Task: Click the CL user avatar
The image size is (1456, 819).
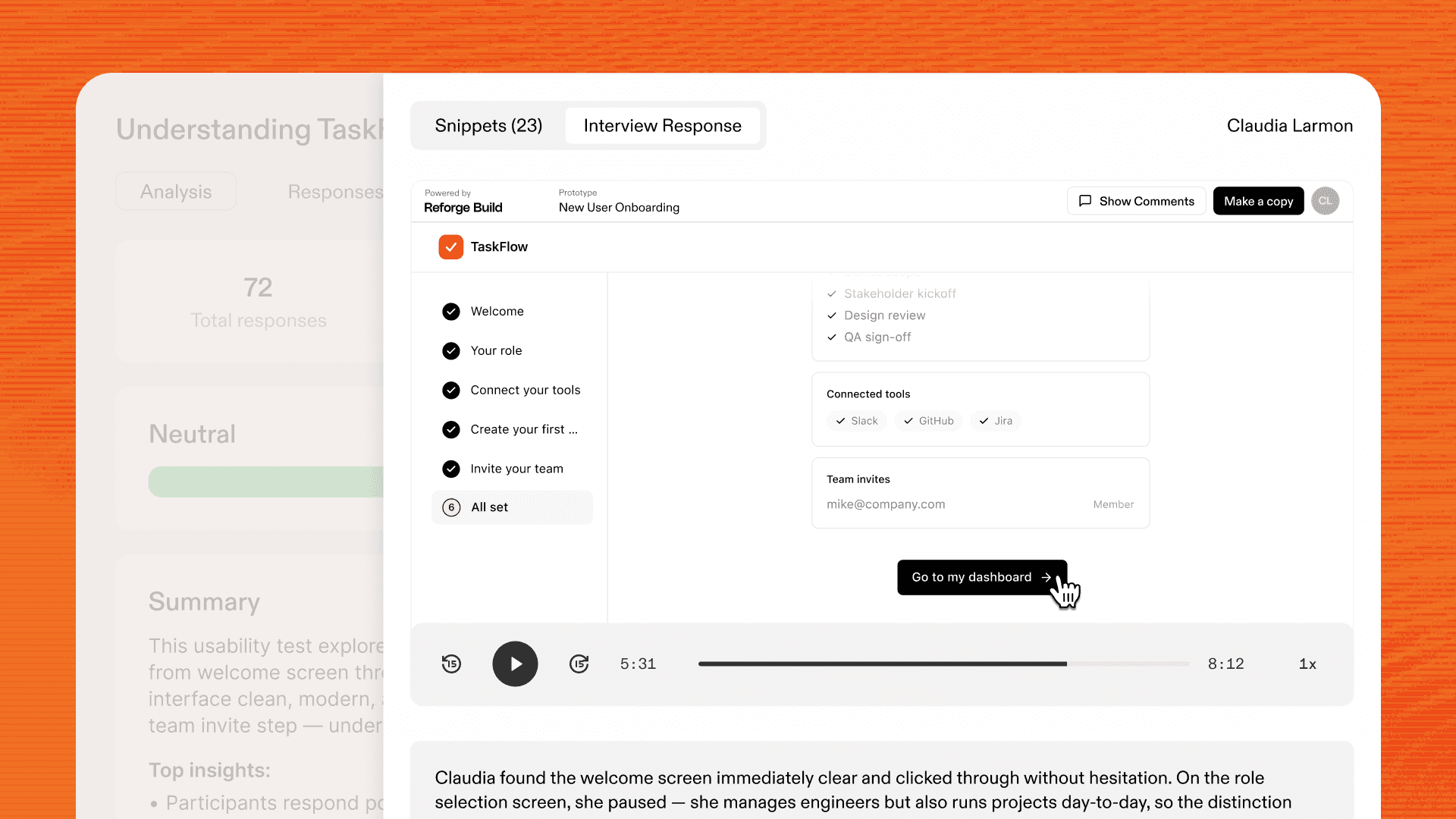Action: click(x=1325, y=201)
